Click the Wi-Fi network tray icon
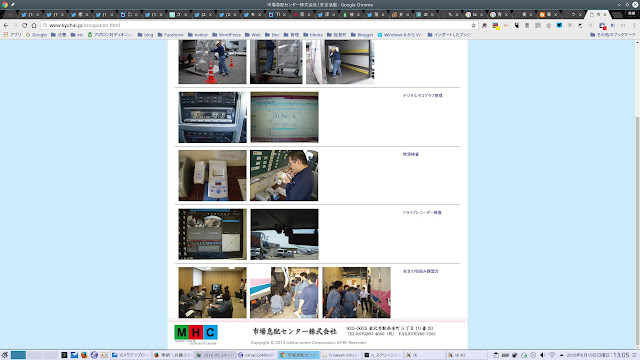Image resolution: width=640 pixels, height=360 pixels. (552, 355)
